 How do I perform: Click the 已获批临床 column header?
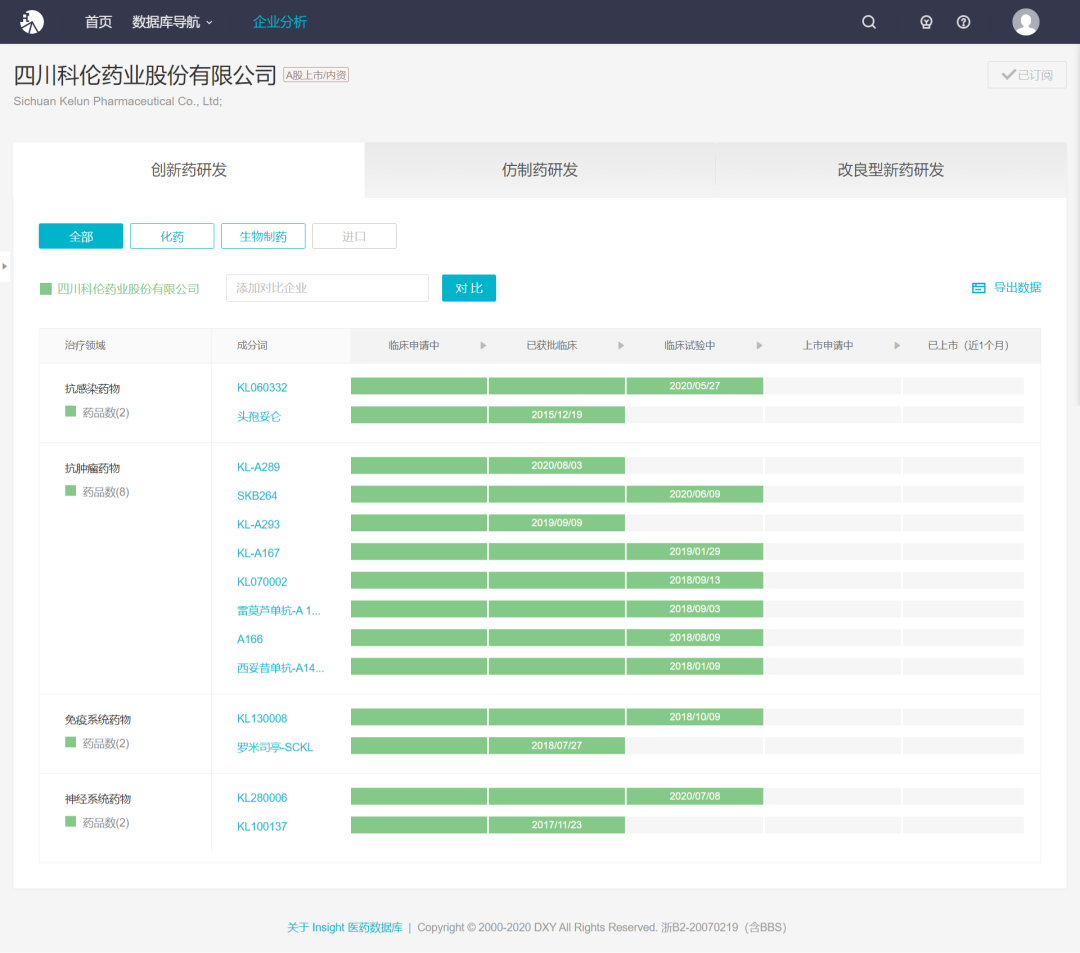tap(552, 346)
